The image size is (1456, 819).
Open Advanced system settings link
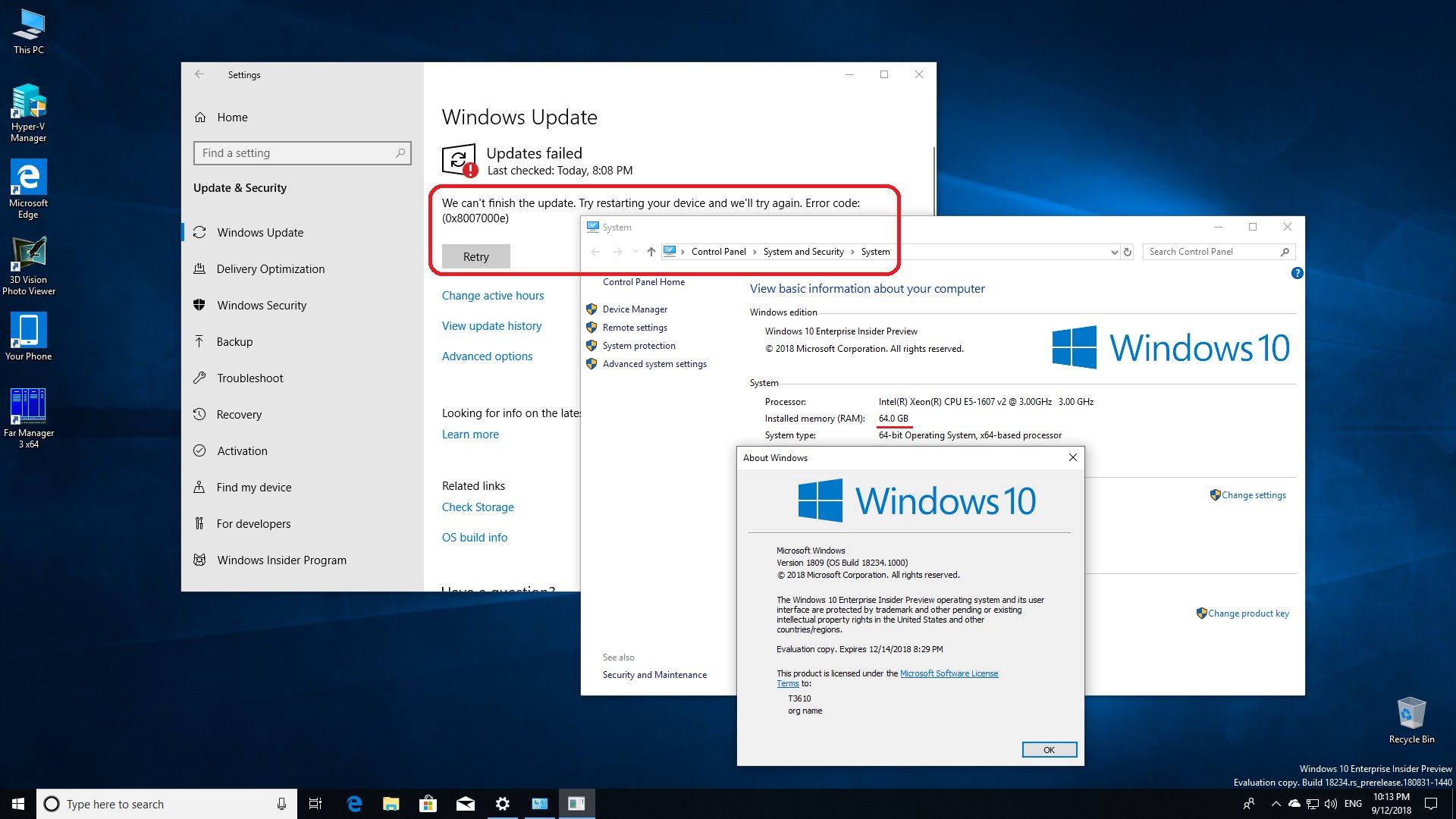654,364
